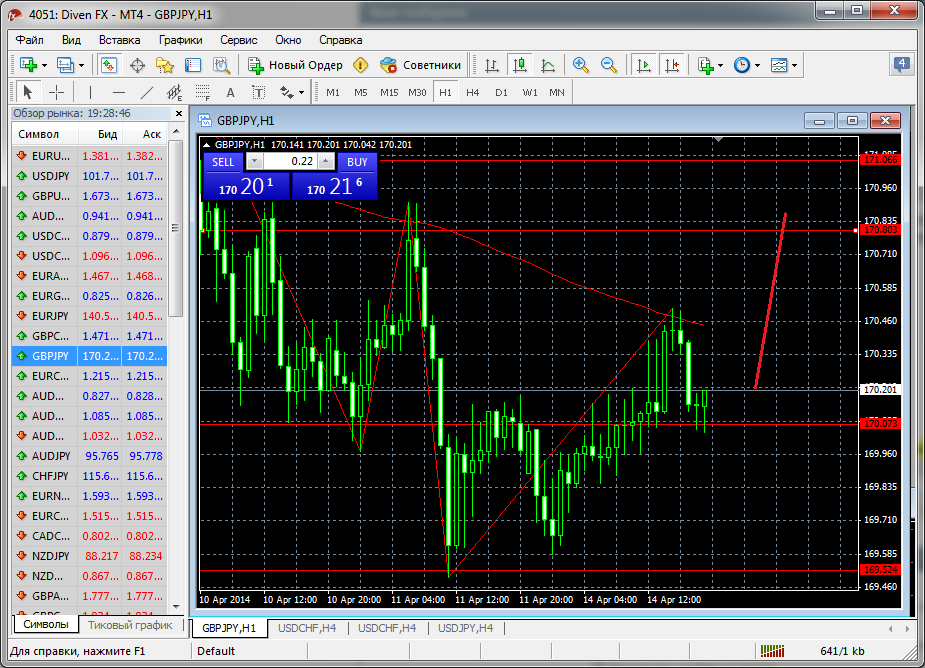Open the Файл menu
This screenshot has height=668, width=925.
29,40
